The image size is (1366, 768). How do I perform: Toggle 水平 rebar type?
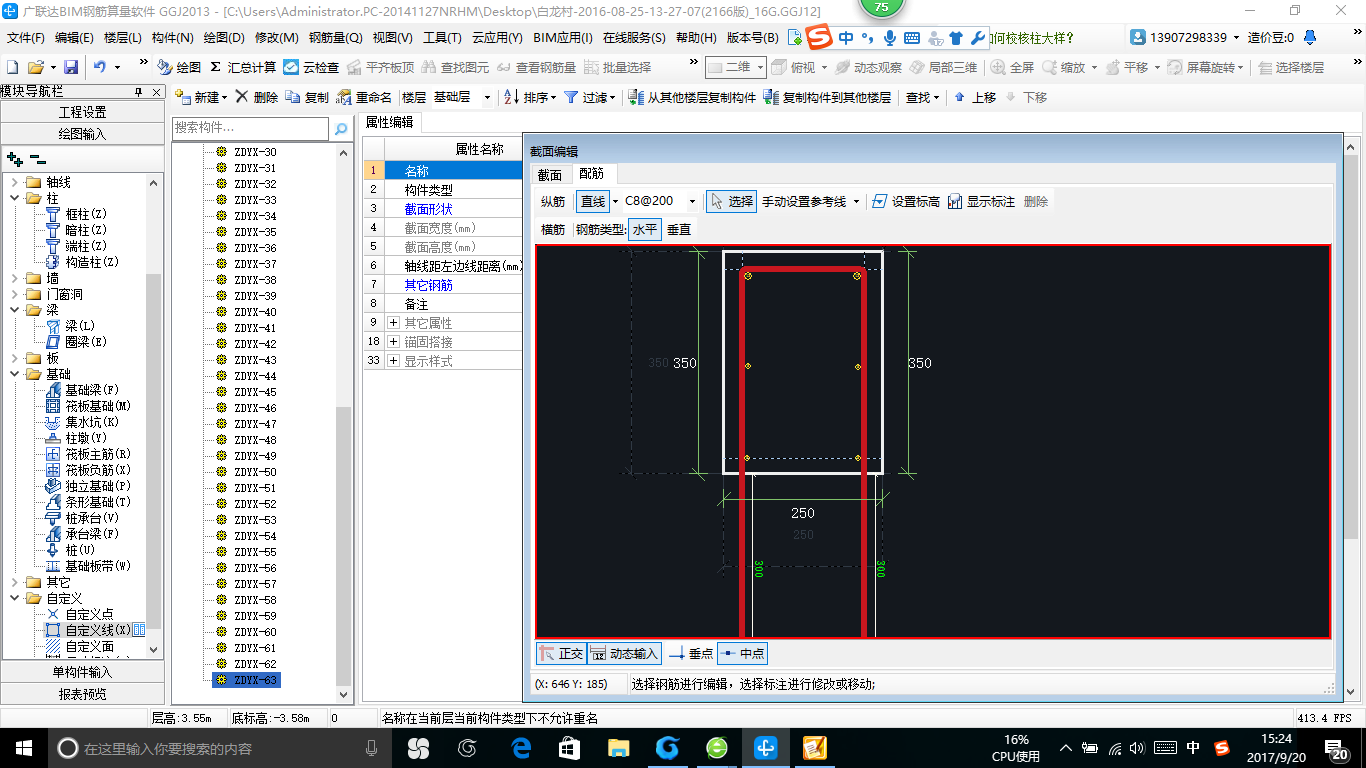[645, 229]
